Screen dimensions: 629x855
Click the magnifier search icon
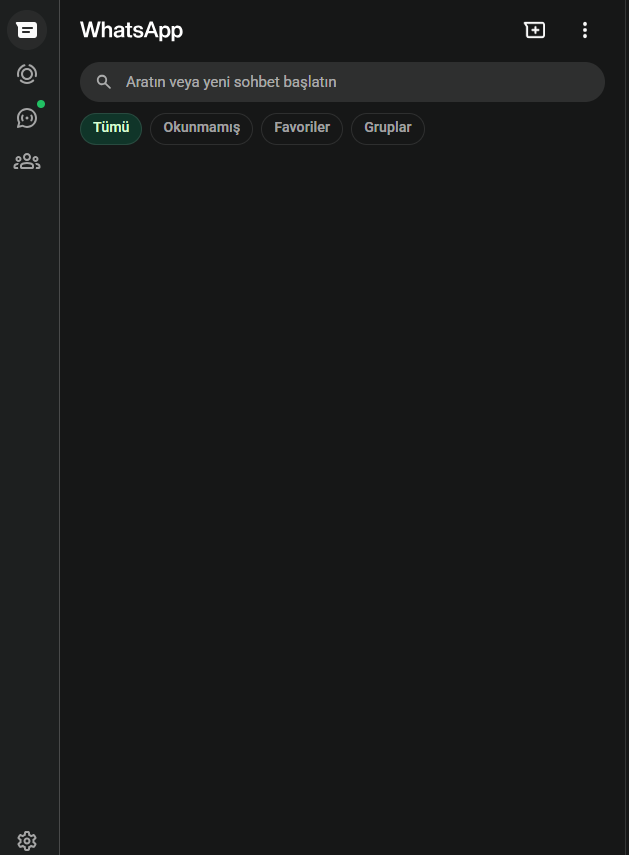point(103,82)
